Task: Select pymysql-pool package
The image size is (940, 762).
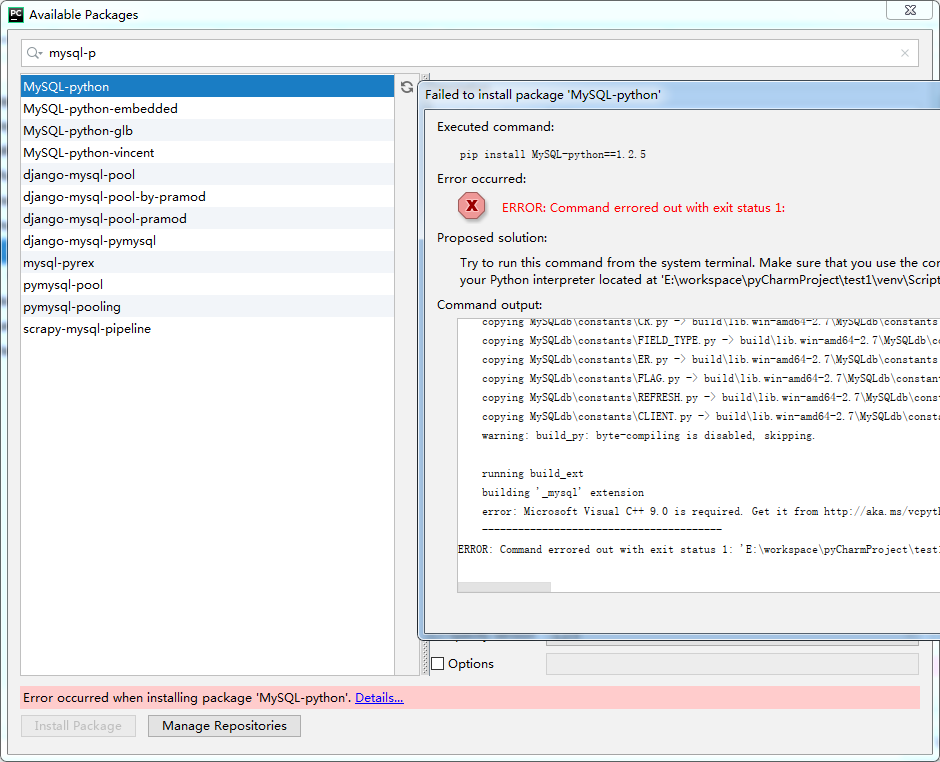Action: [x=207, y=284]
